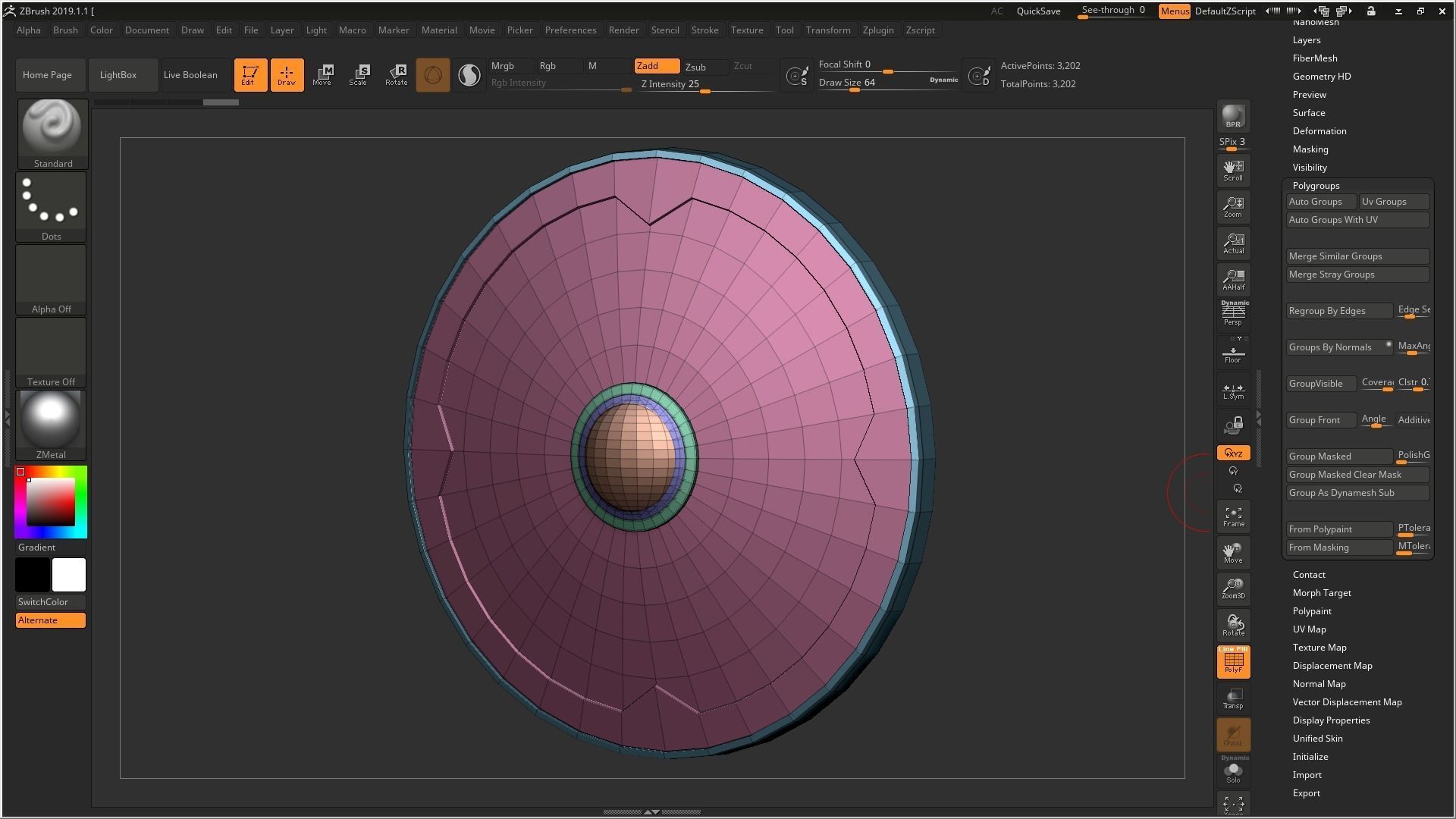Open the ZMetal material selector
This screenshot has height=819, width=1456.
[51, 425]
